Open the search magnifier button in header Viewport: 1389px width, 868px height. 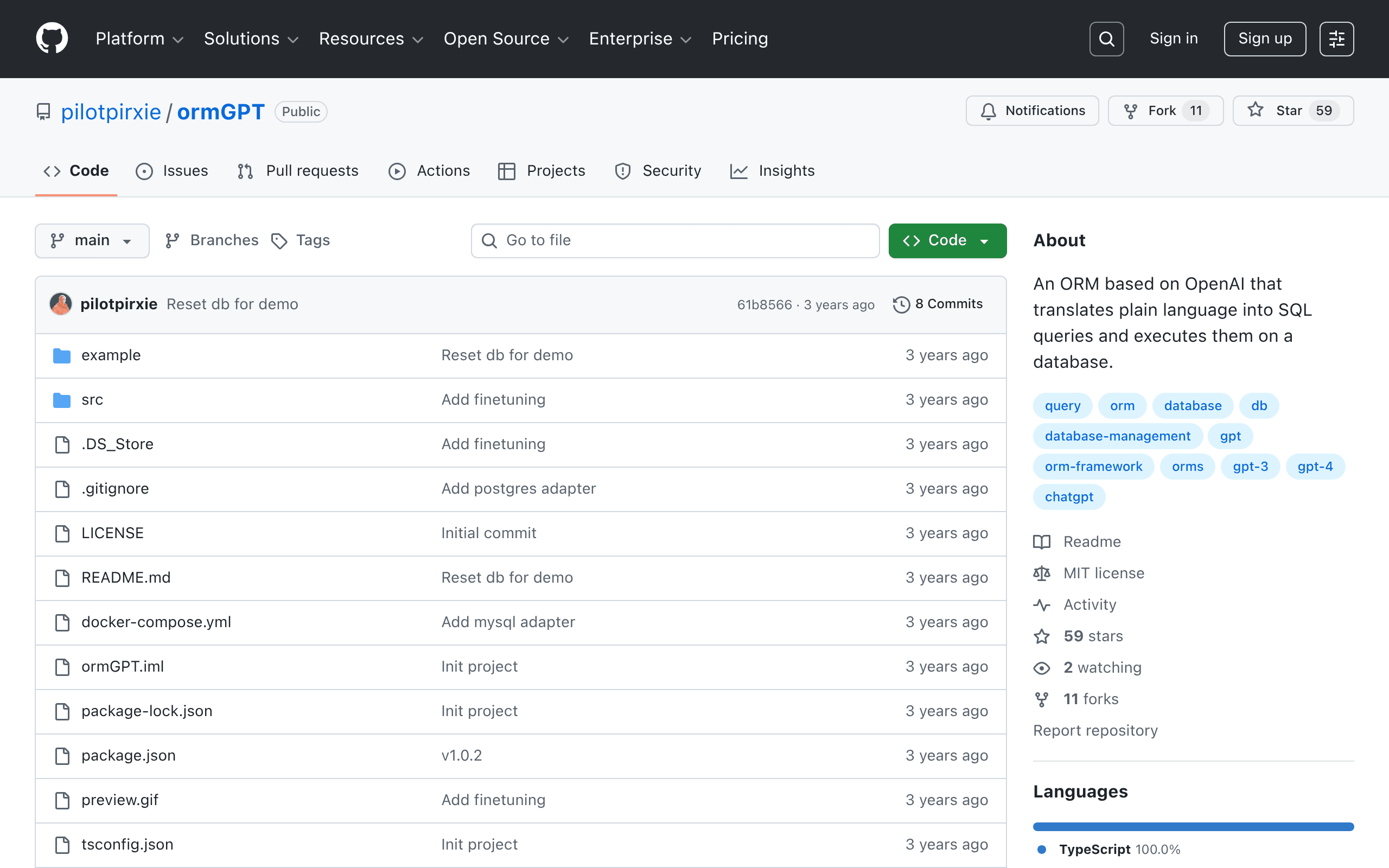pos(1106,39)
